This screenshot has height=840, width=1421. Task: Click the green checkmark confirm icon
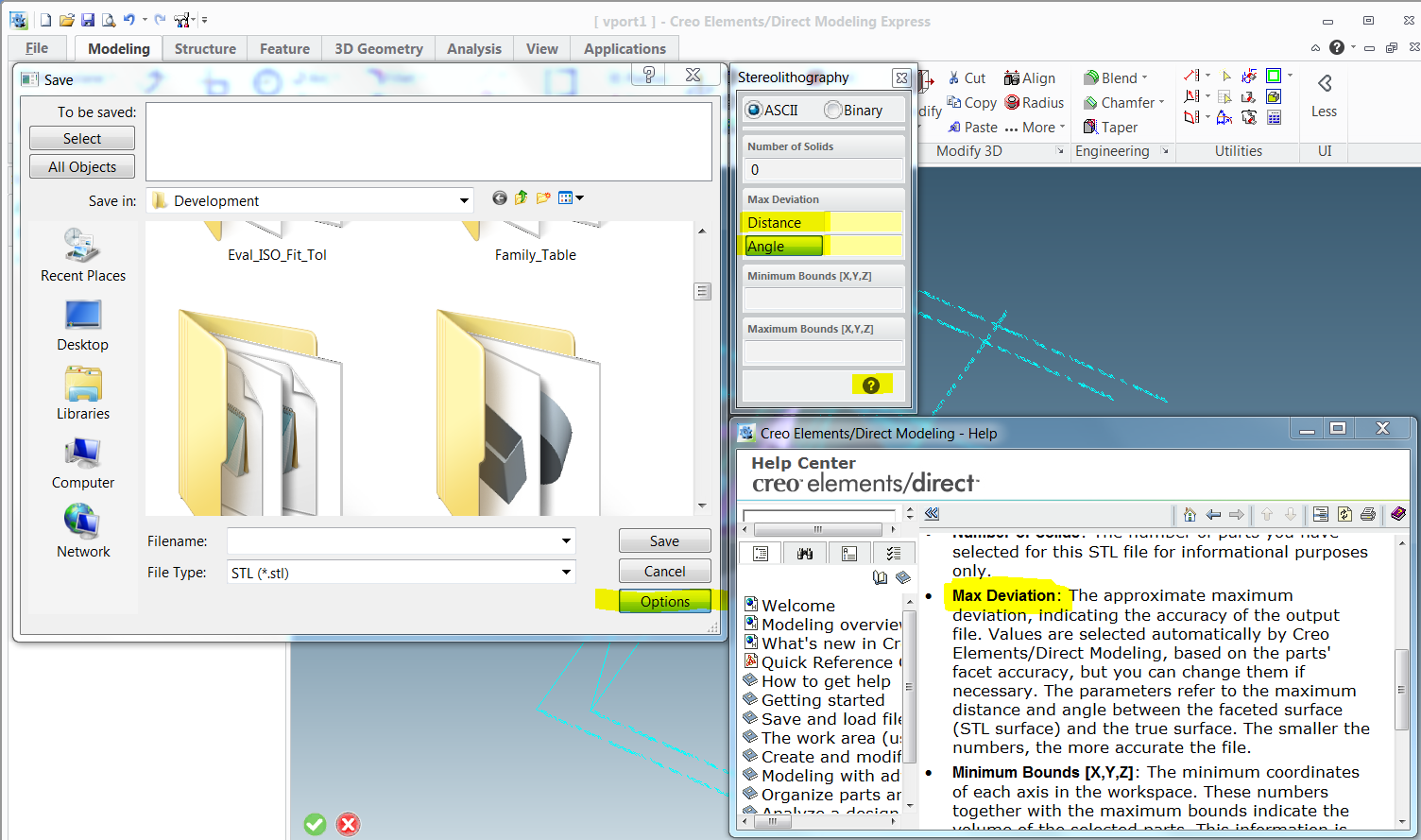[315, 824]
